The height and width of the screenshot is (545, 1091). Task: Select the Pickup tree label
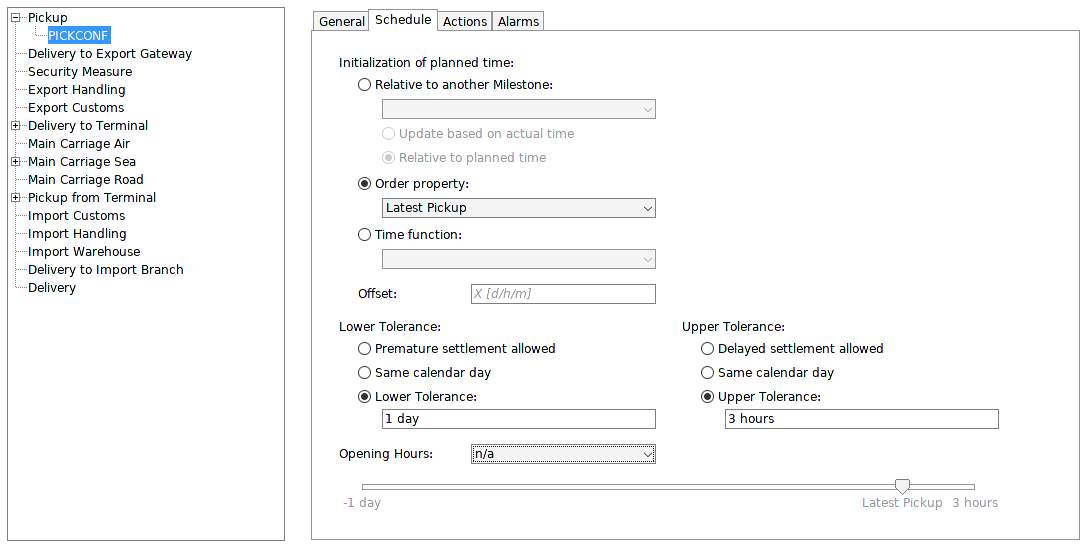(48, 18)
